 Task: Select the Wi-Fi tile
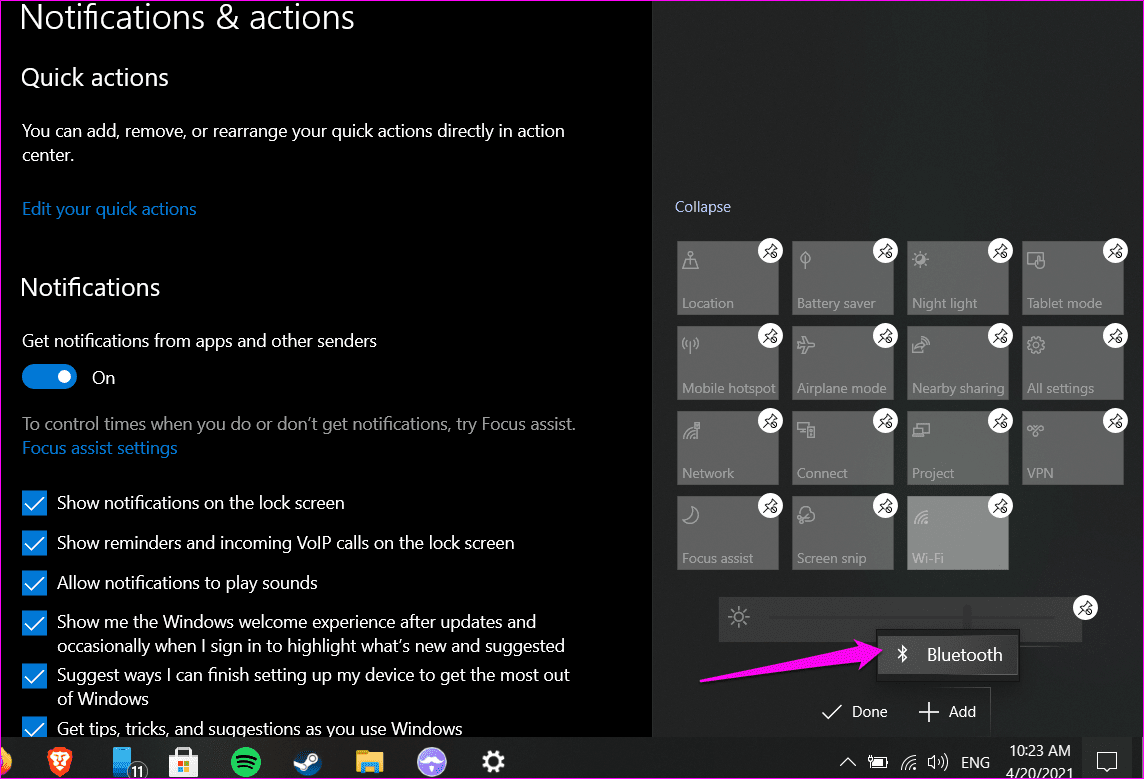(x=957, y=533)
